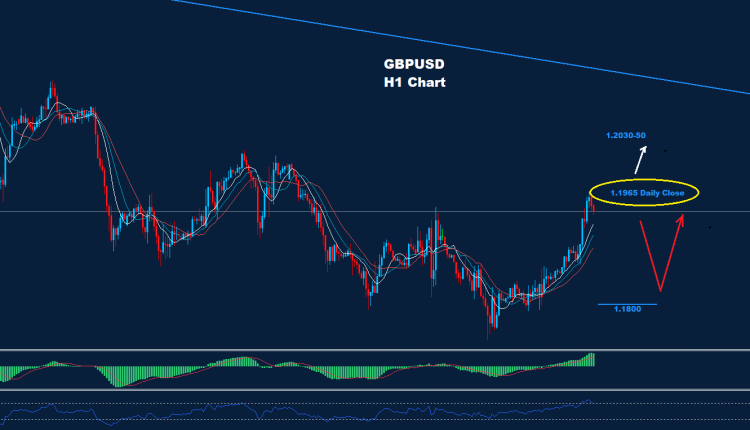
Task: Click the tallest green histogram bar at right
Action: [592, 360]
